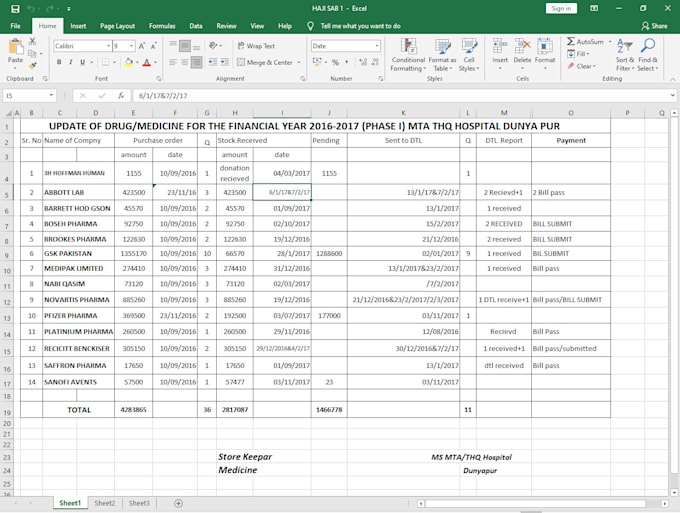
Task: Apply bold formatting to the cell
Action: pos(59,62)
